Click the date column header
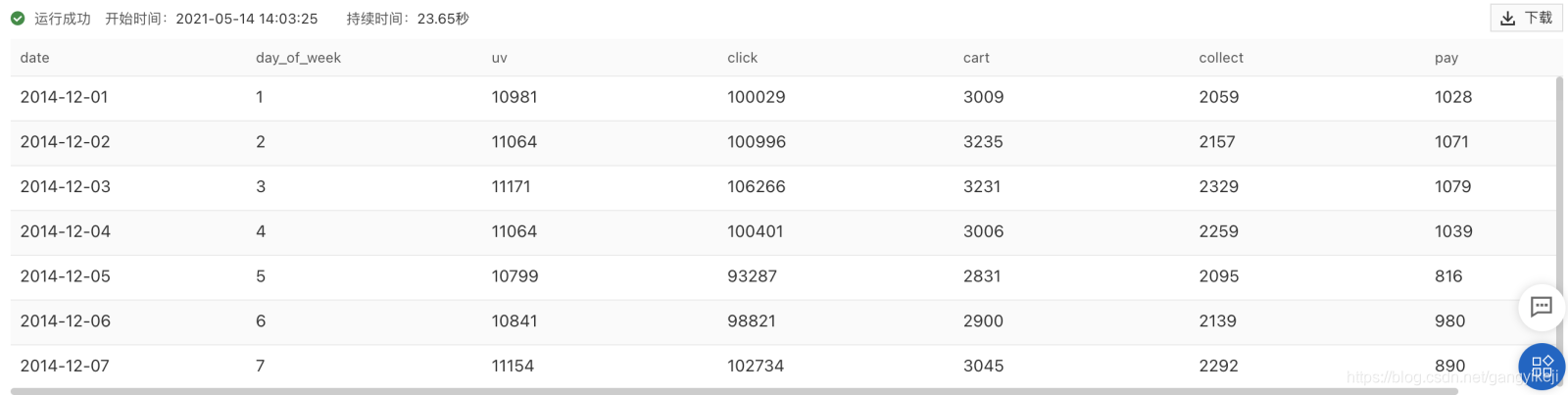This screenshot has width=1568, height=395. pos(35,58)
